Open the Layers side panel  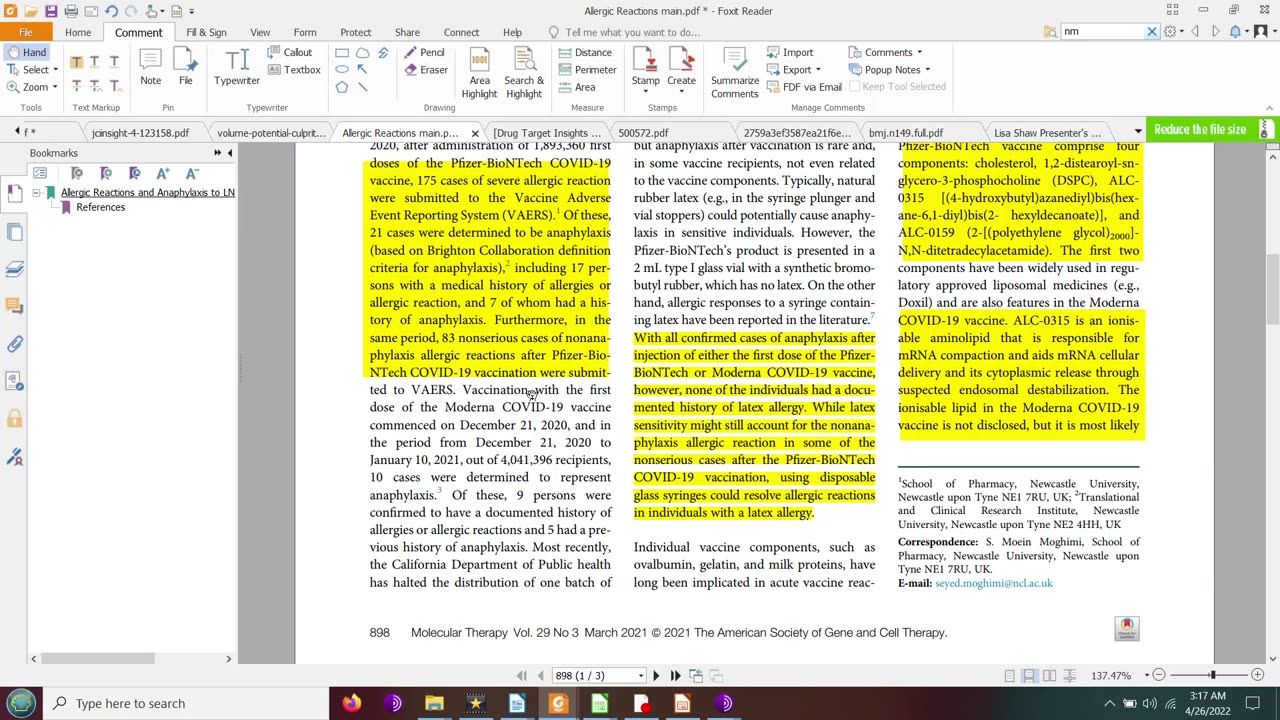(15, 269)
